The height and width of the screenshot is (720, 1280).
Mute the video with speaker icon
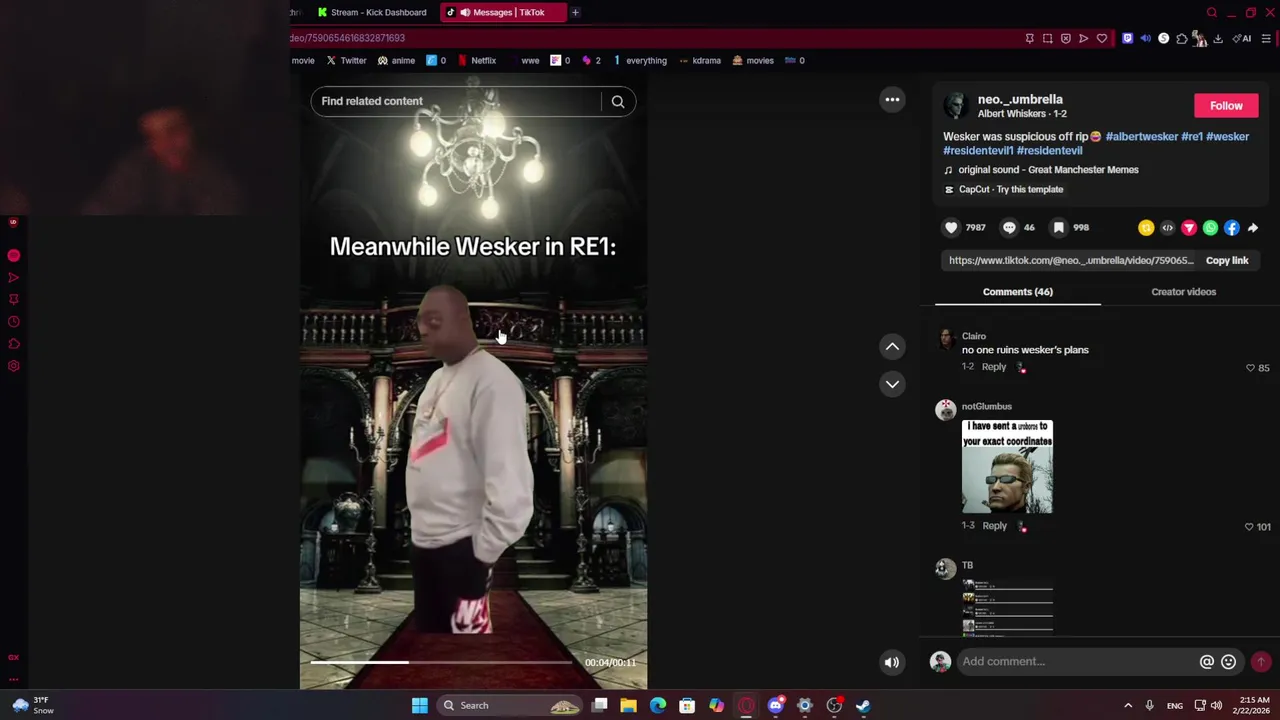(x=892, y=662)
